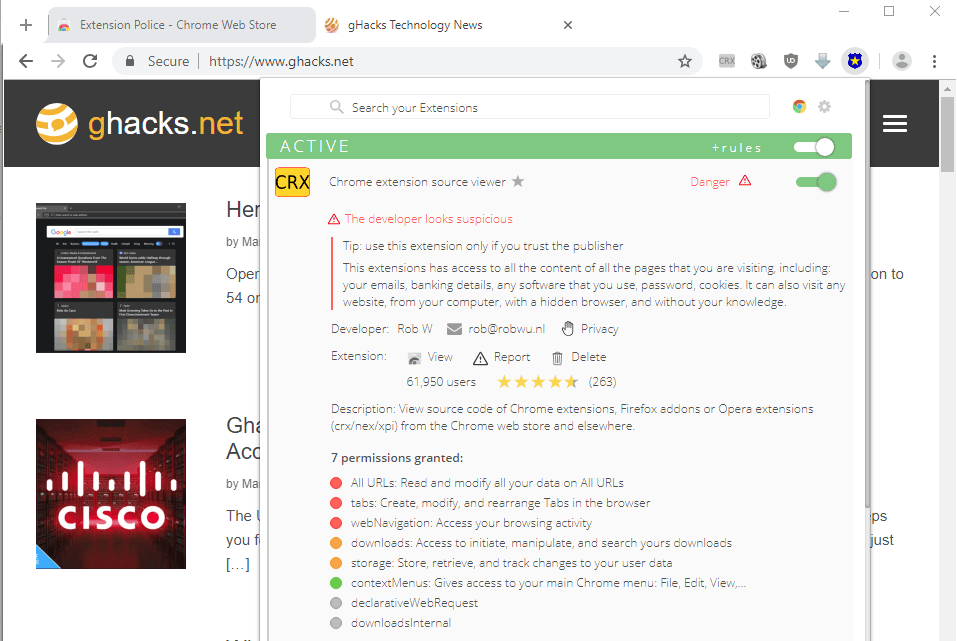This screenshot has width=957, height=641.
Task: Switch to Extension Police - Chrome Web Store tab
Action: pyautogui.click(x=181, y=25)
